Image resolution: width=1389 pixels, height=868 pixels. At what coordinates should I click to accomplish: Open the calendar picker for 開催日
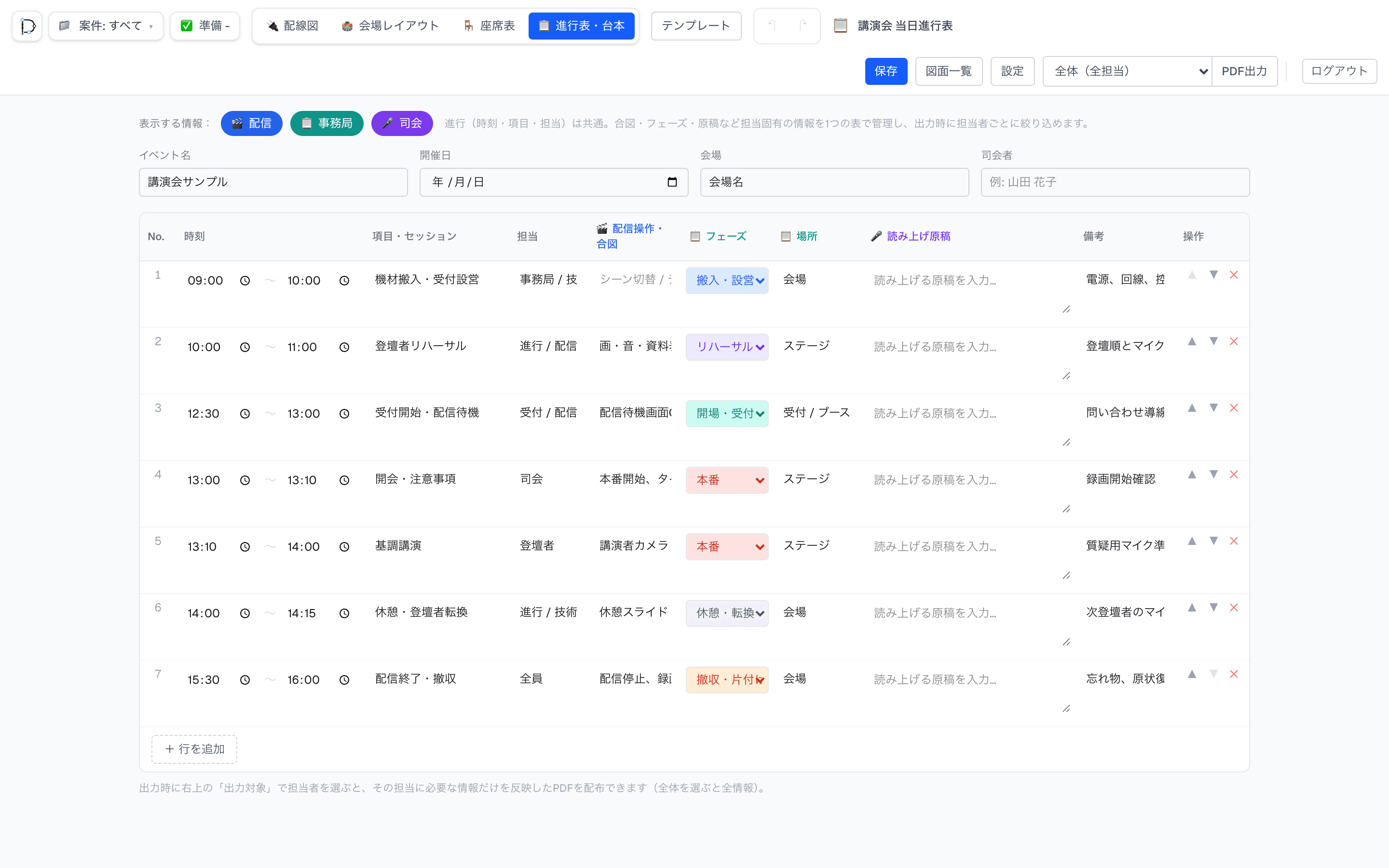pyautogui.click(x=672, y=182)
